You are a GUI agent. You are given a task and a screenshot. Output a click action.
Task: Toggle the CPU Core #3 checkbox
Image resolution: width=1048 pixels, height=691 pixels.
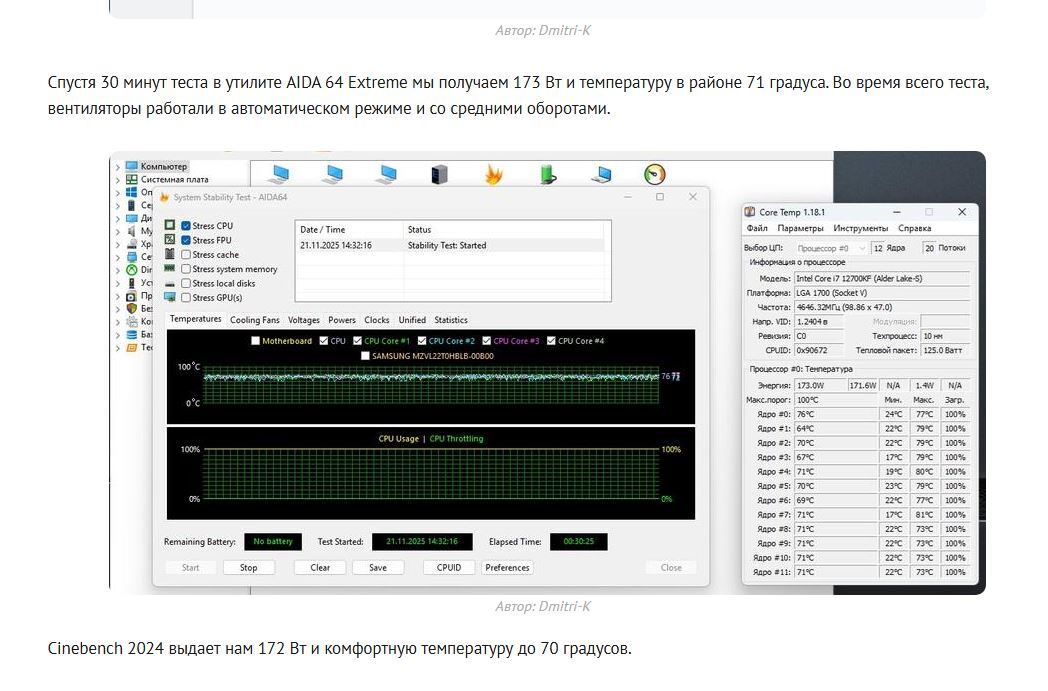click(487, 341)
